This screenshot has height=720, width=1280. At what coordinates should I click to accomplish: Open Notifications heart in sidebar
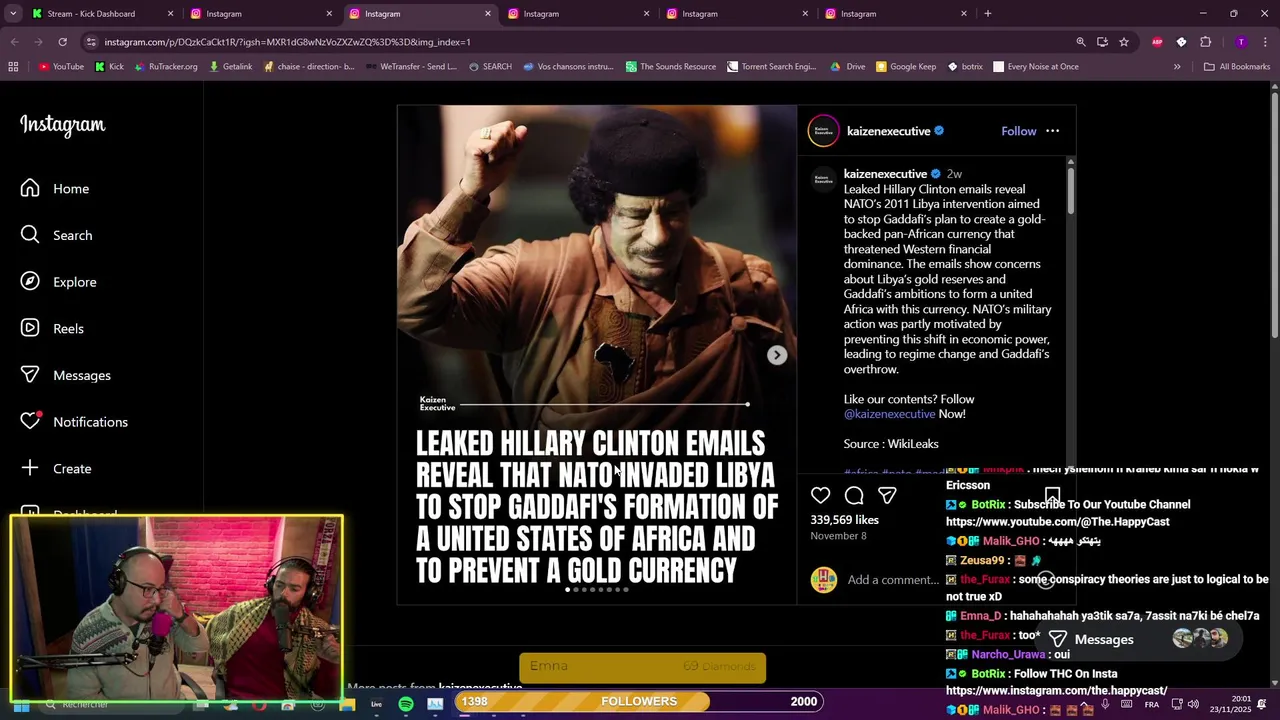click(x=31, y=422)
